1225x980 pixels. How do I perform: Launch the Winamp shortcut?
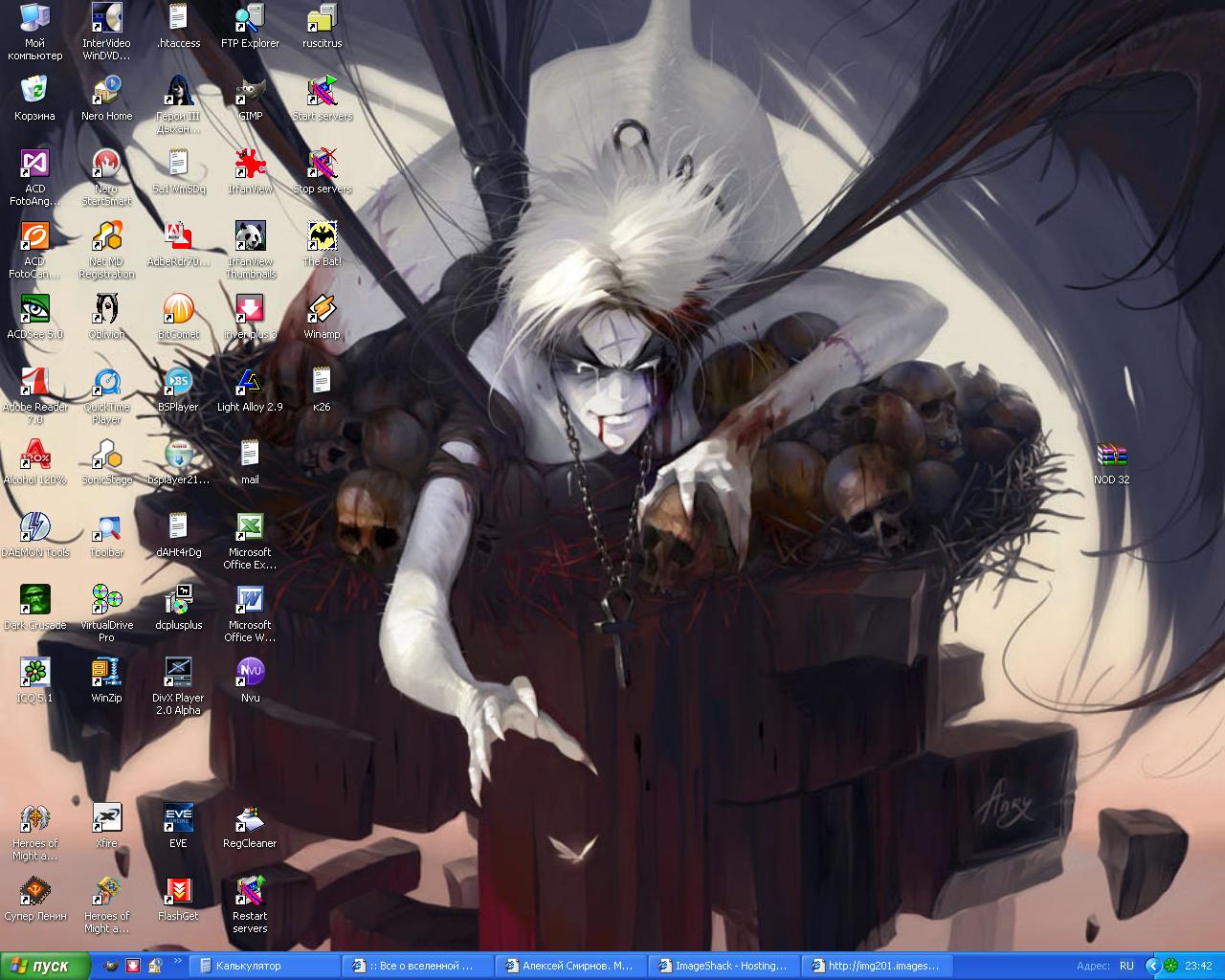[x=322, y=317]
